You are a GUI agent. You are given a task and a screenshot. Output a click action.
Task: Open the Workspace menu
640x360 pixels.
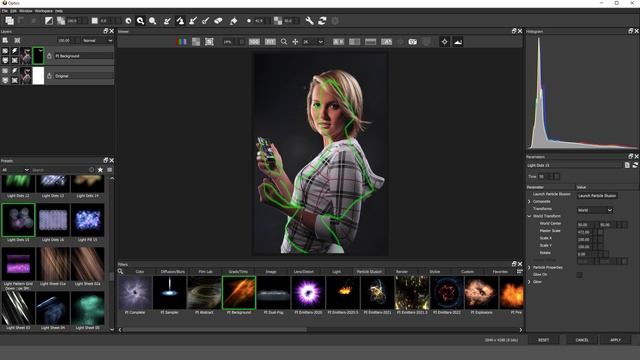click(x=43, y=11)
